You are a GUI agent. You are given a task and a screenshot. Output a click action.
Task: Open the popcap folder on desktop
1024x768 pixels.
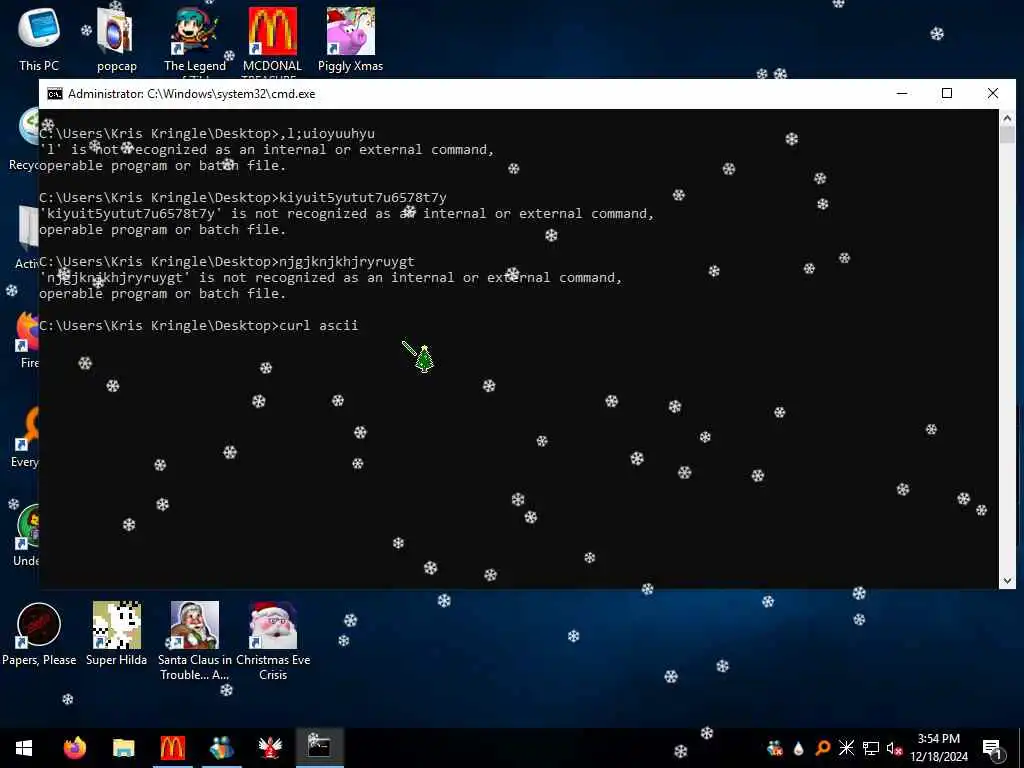tap(116, 38)
